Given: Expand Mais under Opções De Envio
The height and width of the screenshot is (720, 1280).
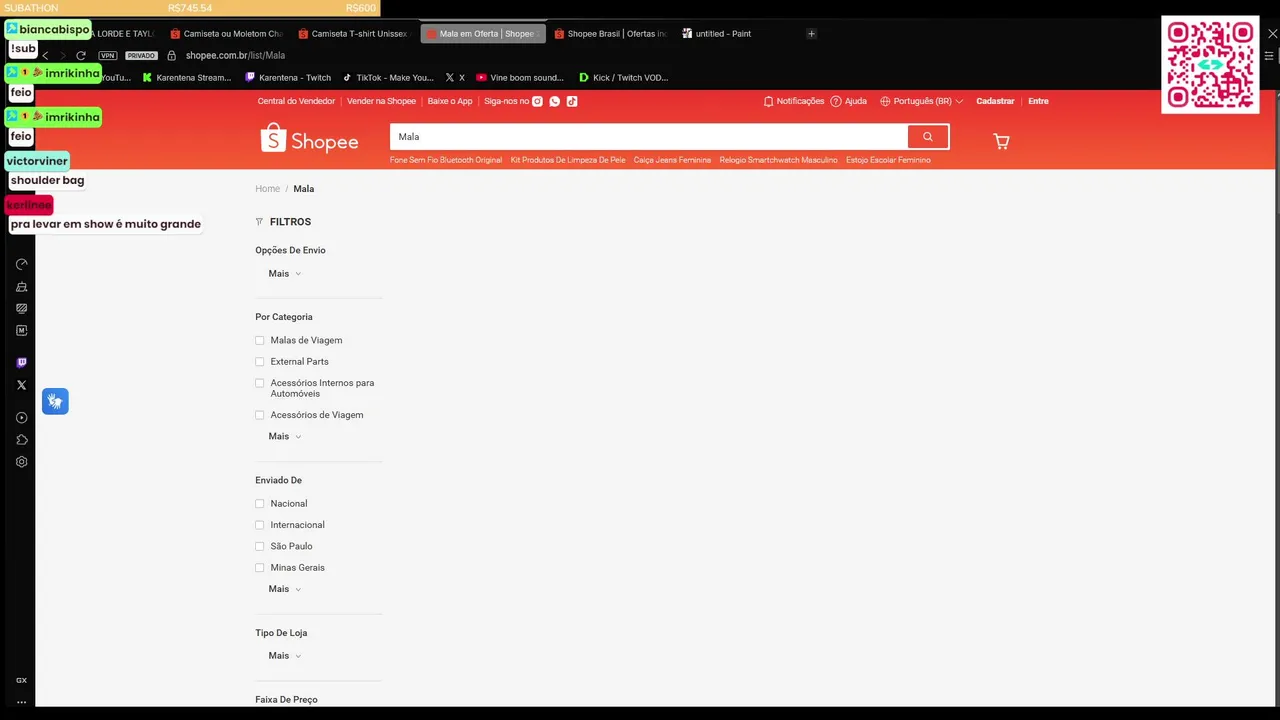Looking at the screenshot, I should point(284,274).
